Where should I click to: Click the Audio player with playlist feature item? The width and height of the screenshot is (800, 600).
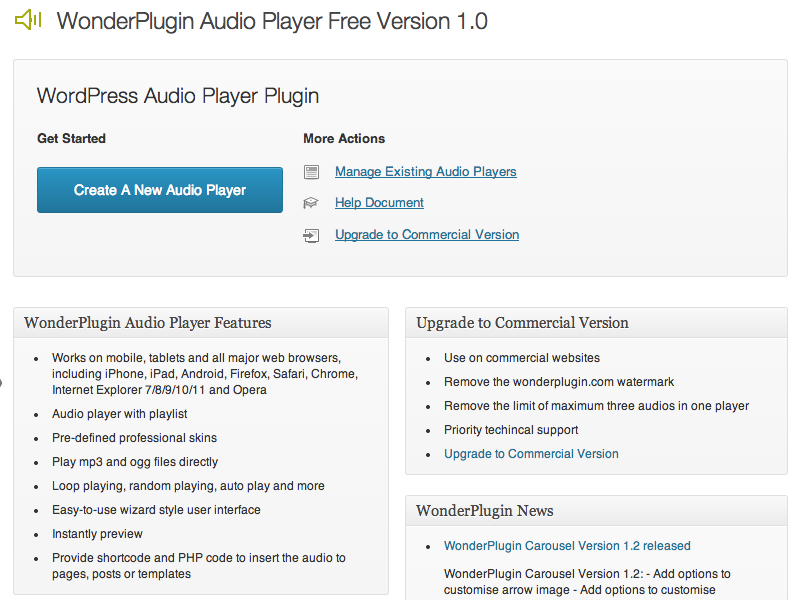pyautogui.click(x=120, y=414)
